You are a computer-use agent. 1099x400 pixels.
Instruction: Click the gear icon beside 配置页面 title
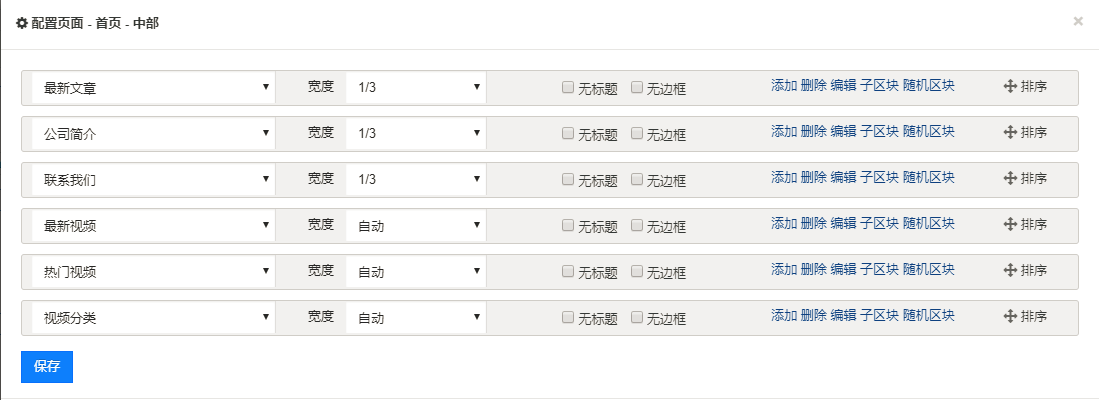coord(22,23)
